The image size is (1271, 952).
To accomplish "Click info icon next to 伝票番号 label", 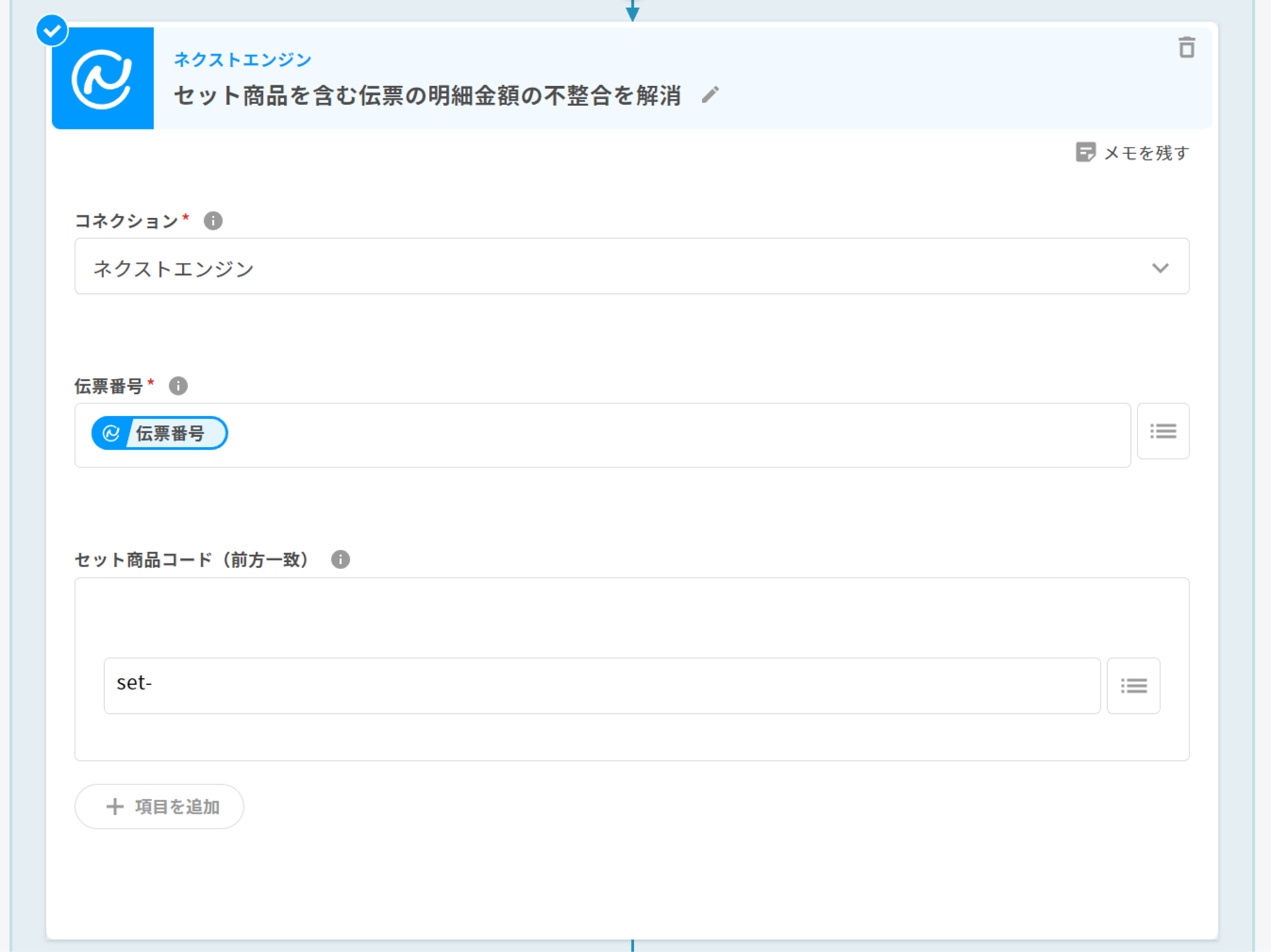I will pyautogui.click(x=178, y=386).
